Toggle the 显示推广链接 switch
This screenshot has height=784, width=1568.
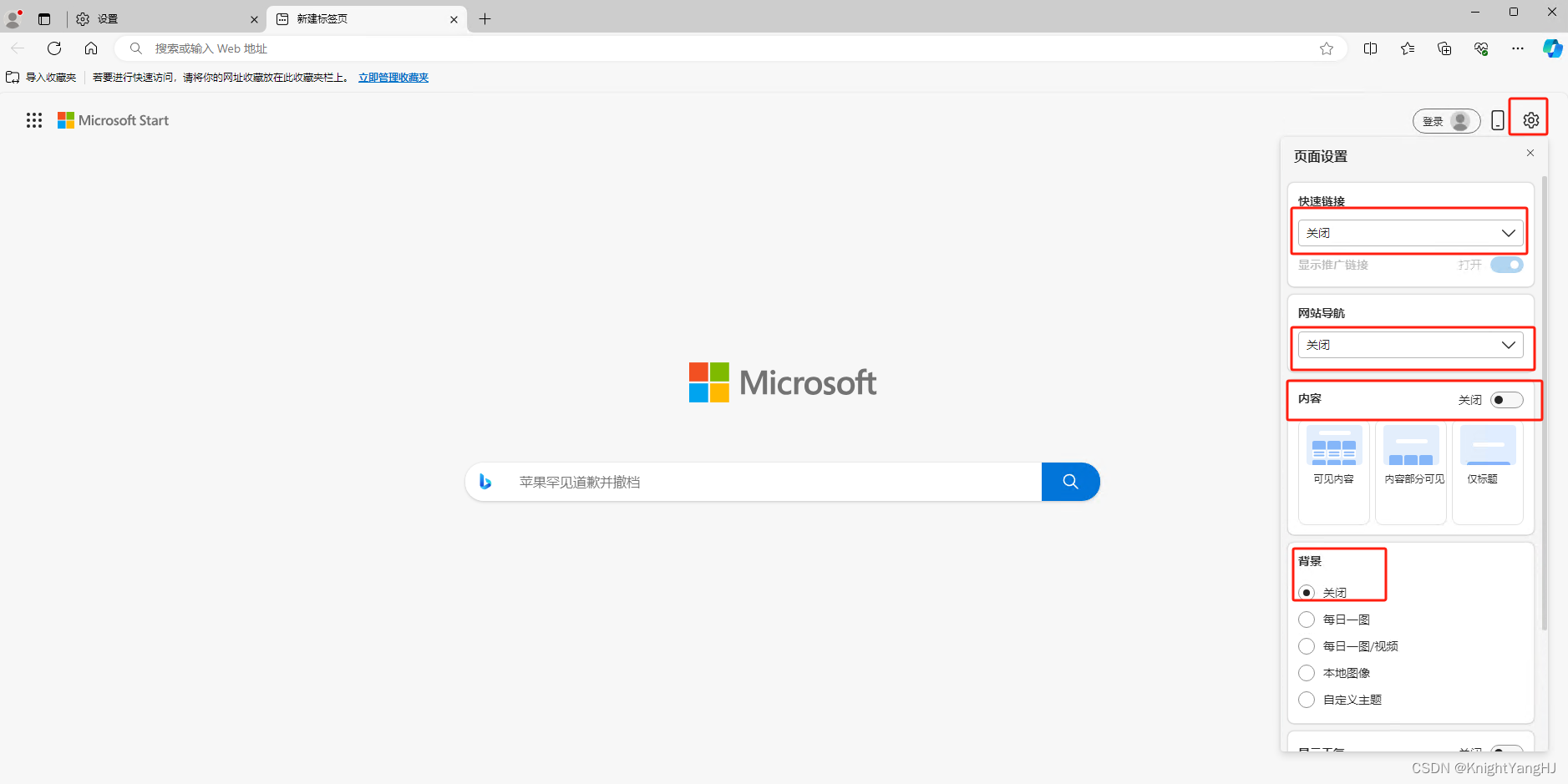(x=1507, y=265)
